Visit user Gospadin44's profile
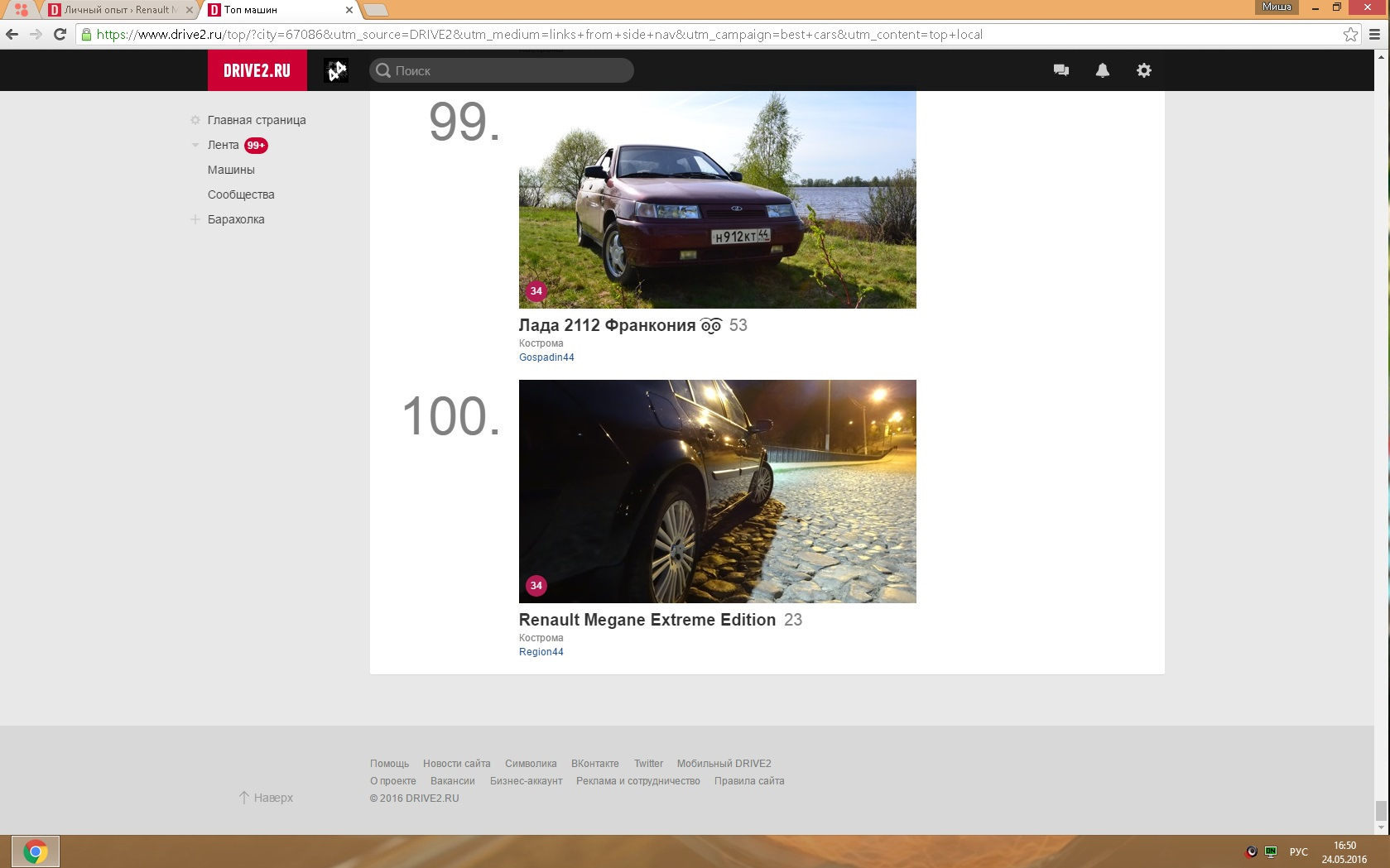Viewport: 1390px width, 868px height. (x=546, y=357)
